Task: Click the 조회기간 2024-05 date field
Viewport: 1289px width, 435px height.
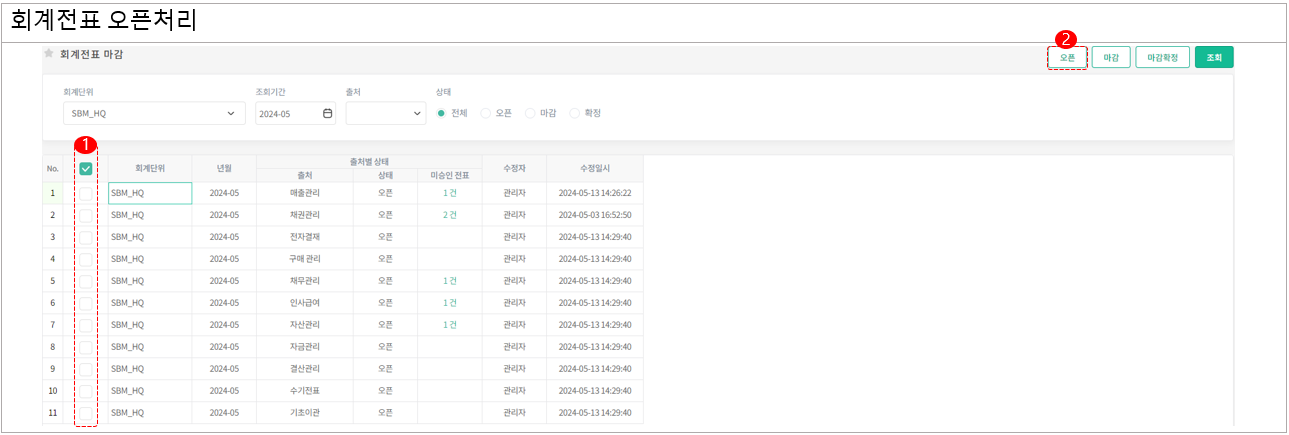Action: (287, 114)
